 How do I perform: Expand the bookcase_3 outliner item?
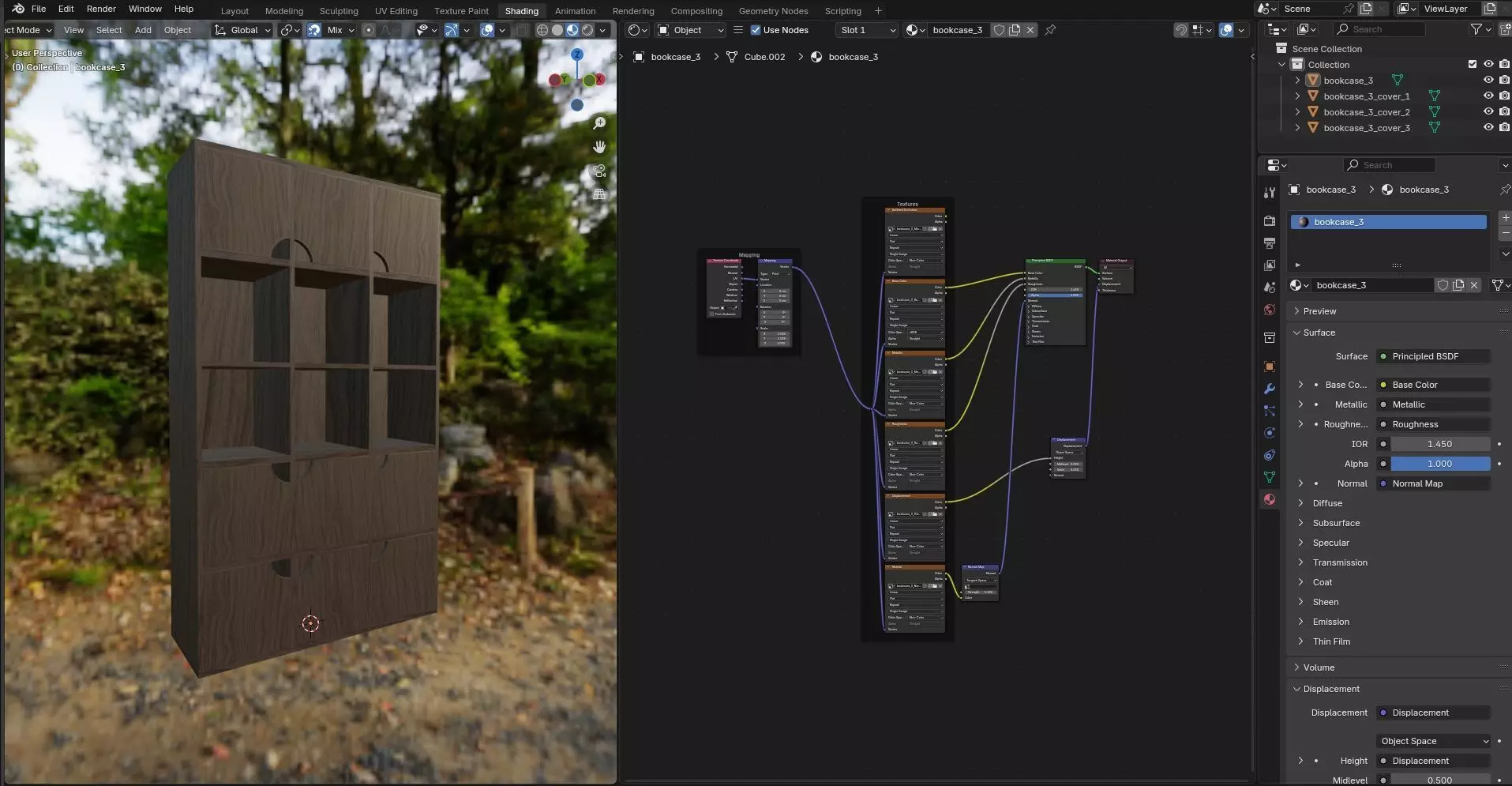pos(1297,80)
